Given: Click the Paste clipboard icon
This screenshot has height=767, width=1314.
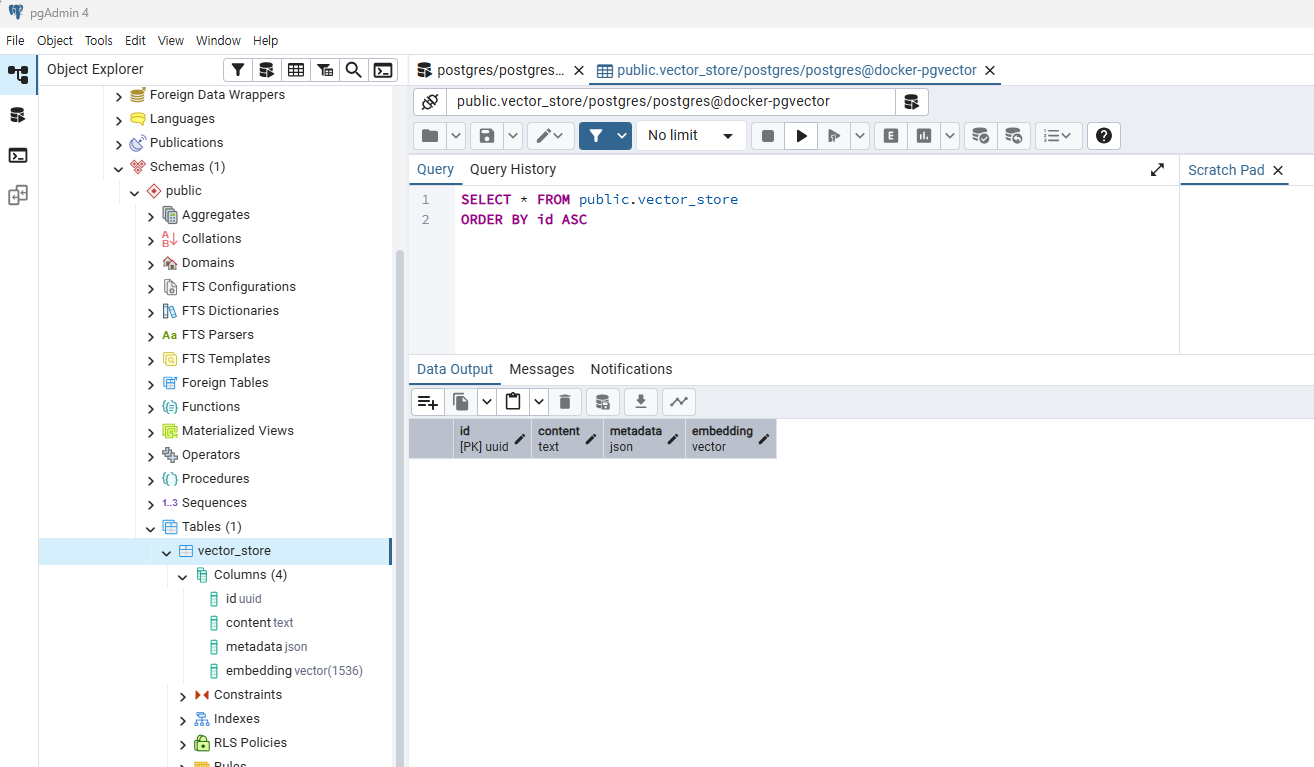Looking at the screenshot, I should [x=513, y=402].
